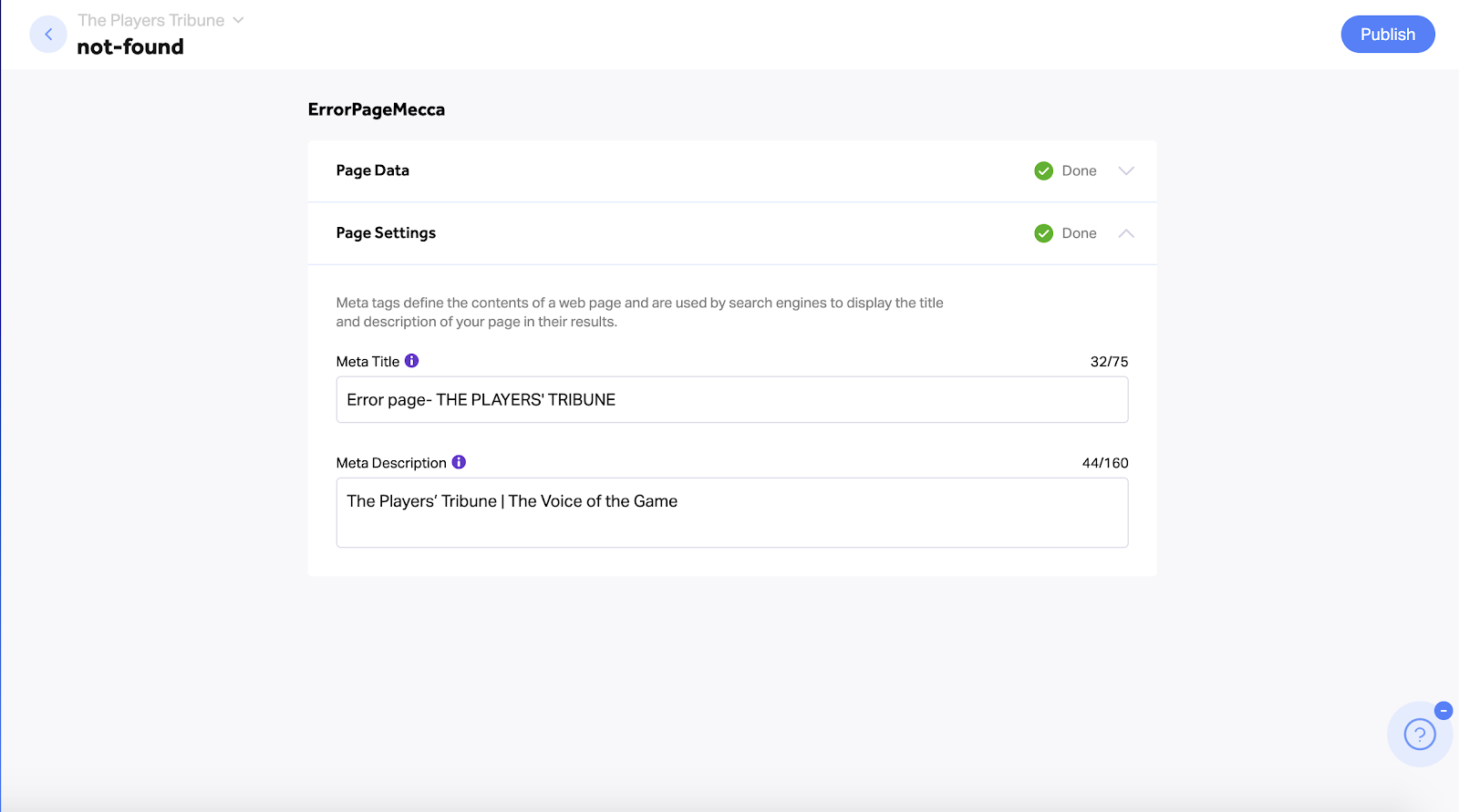
Task: Click the 44/160 character counter
Action: point(1105,463)
